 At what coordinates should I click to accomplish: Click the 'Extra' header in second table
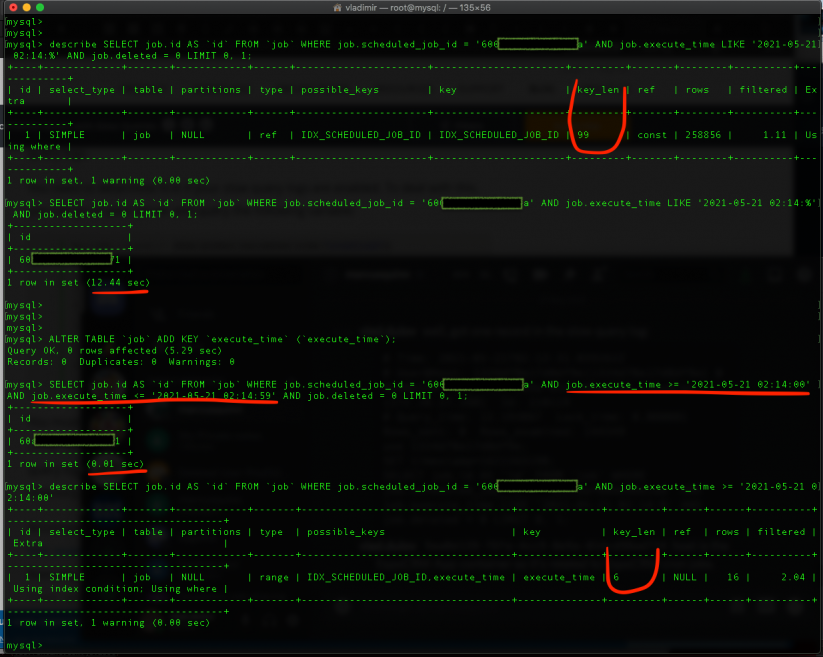28,544
